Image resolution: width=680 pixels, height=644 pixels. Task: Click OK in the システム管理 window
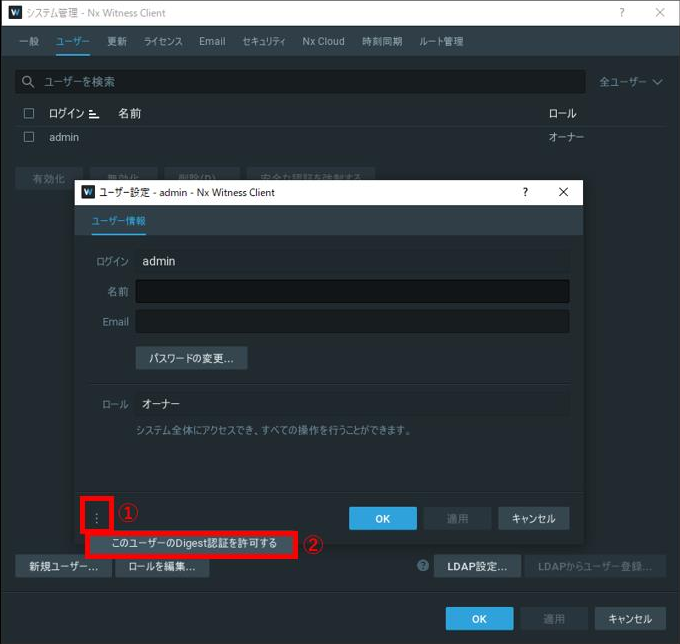479,619
